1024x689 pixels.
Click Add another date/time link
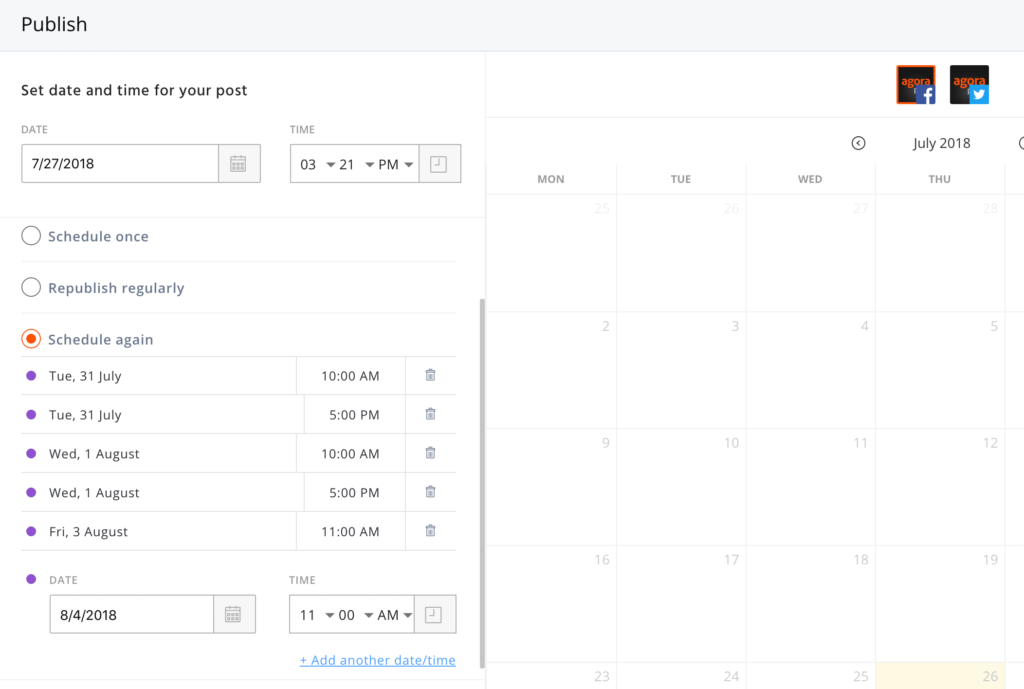click(377, 660)
